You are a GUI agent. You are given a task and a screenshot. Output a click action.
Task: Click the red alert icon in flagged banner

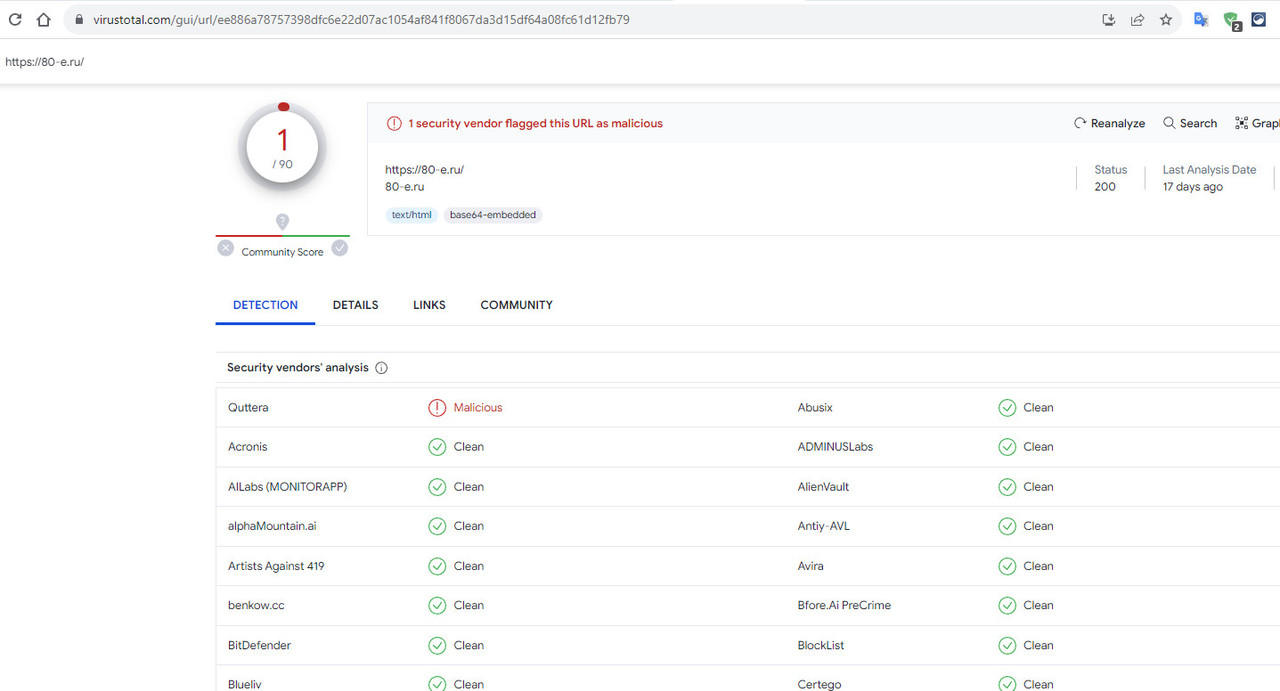point(395,124)
